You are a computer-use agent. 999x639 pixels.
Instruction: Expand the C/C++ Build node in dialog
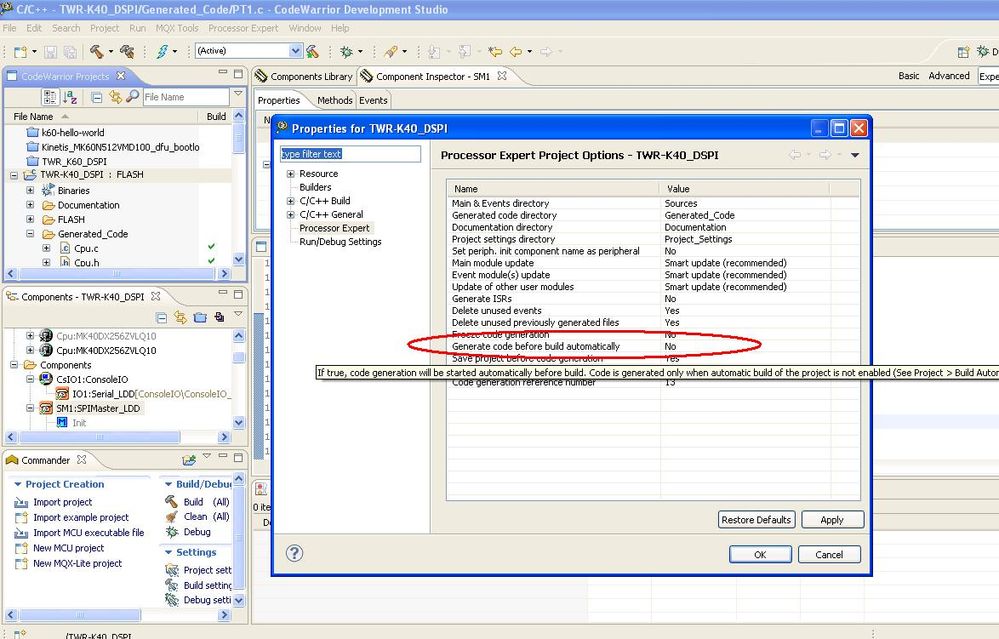coord(291,201)
